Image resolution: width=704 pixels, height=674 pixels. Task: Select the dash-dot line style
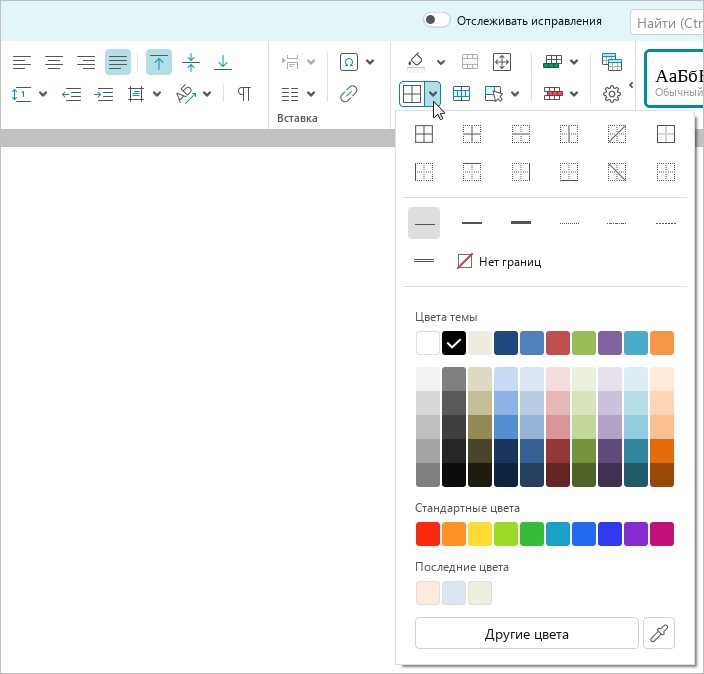click(617, 223)
